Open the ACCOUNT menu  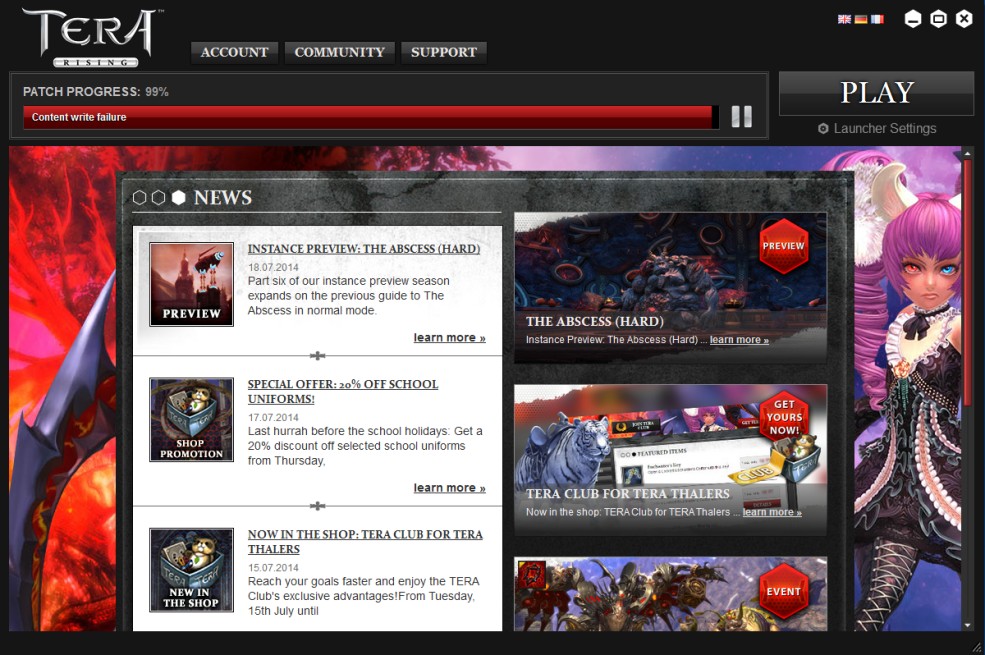[234, 52]
